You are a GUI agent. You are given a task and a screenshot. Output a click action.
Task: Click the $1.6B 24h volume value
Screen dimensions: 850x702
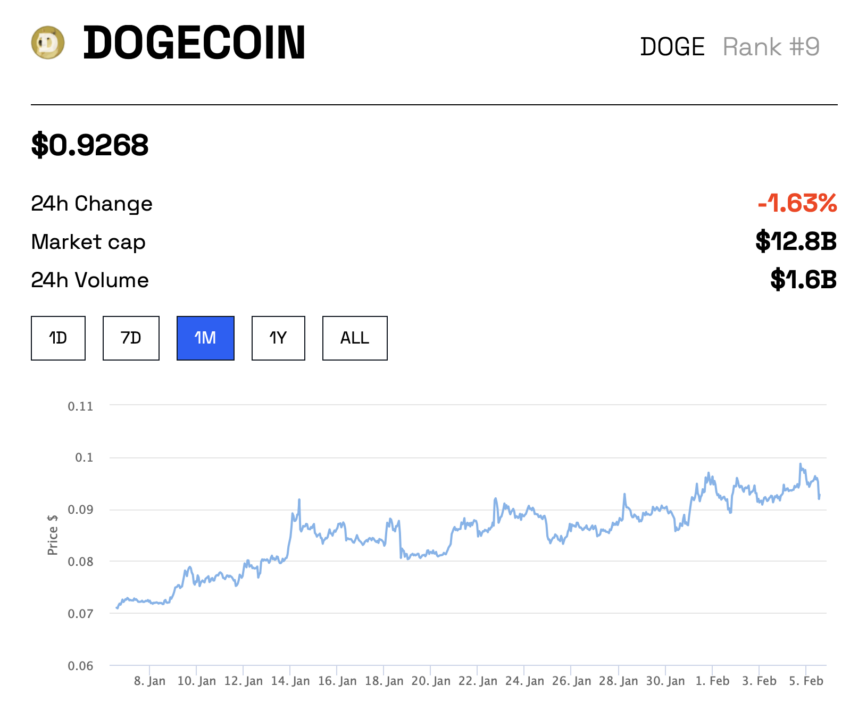(x=803, y=280)
